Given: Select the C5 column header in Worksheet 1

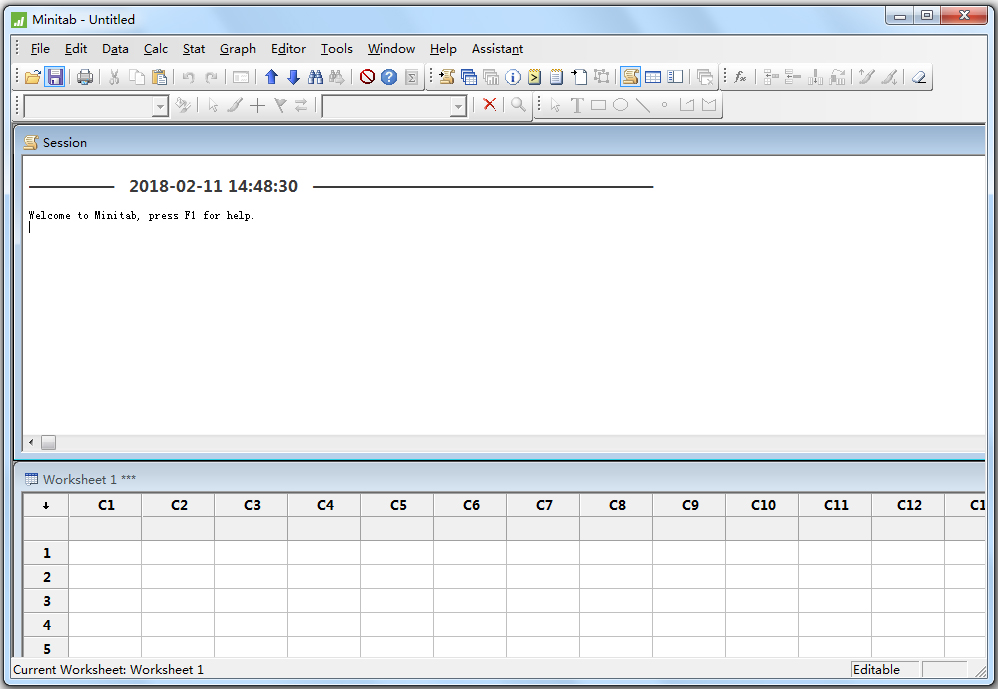Looking at the screenshot, I should 397,506.
